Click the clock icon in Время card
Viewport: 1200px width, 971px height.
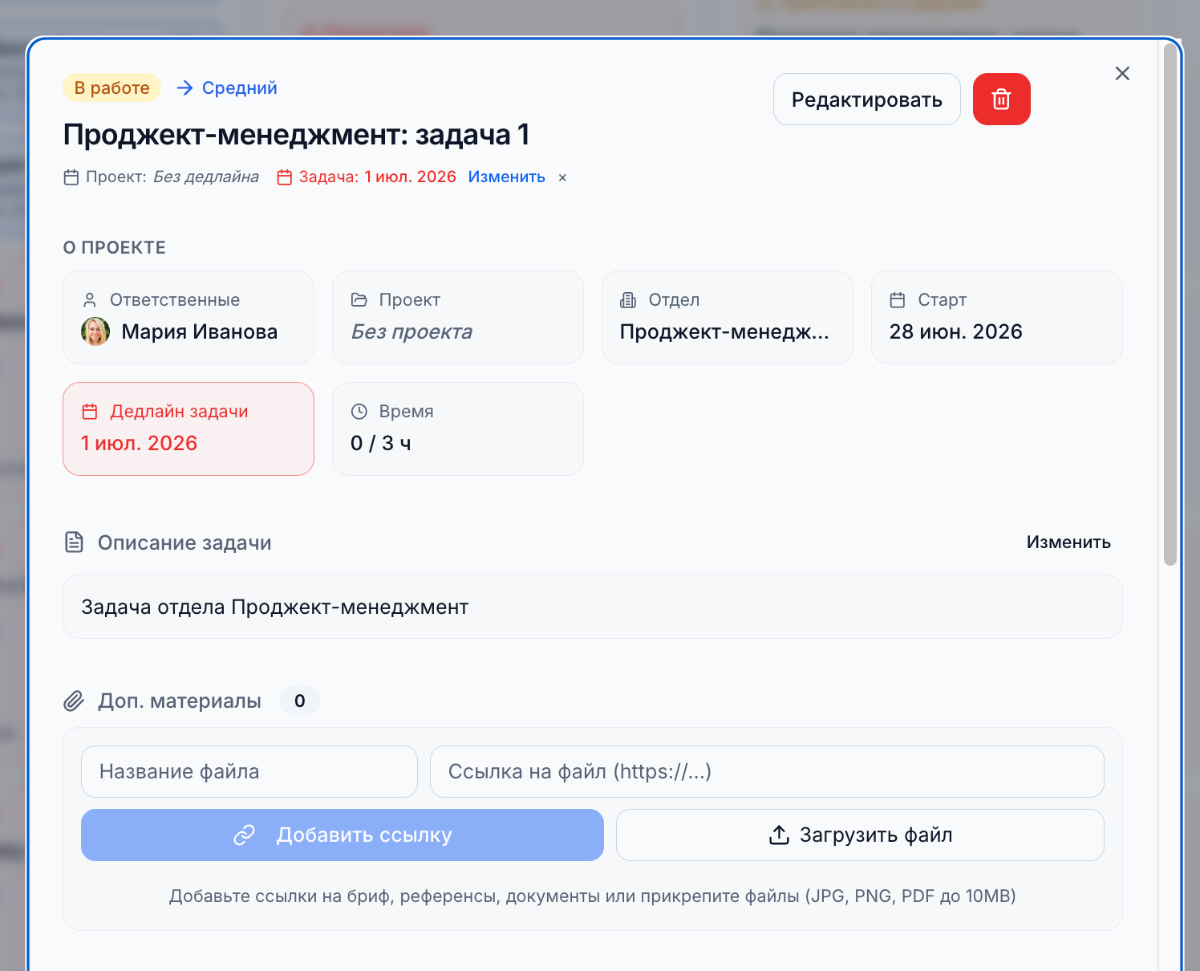point(359,412)
